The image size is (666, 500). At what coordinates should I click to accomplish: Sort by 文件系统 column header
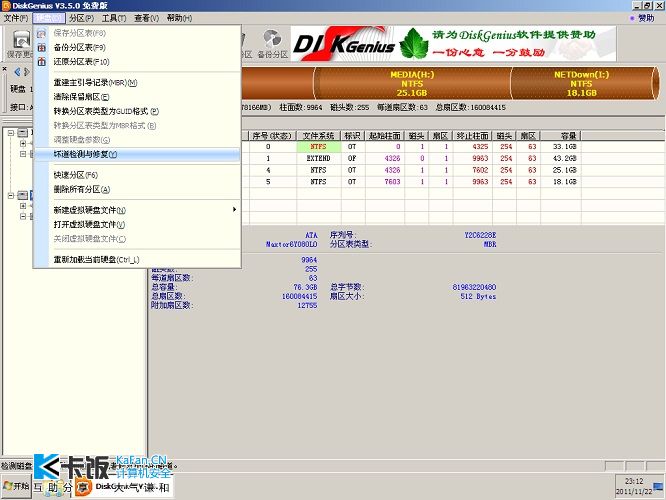tap(319, 136)
